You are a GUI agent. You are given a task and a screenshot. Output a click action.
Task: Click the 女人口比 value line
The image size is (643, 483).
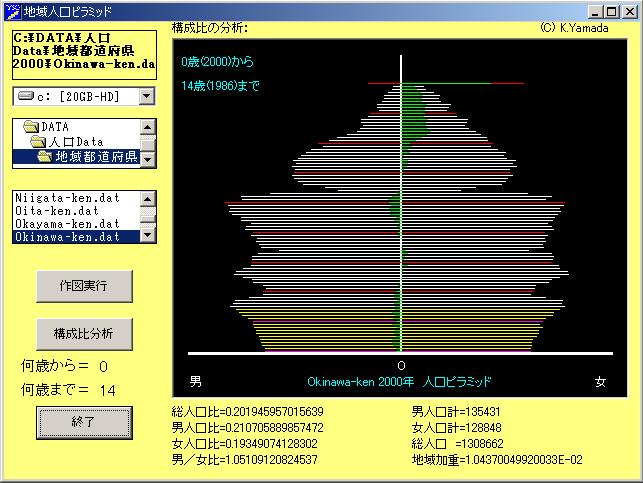coord(245,444)
